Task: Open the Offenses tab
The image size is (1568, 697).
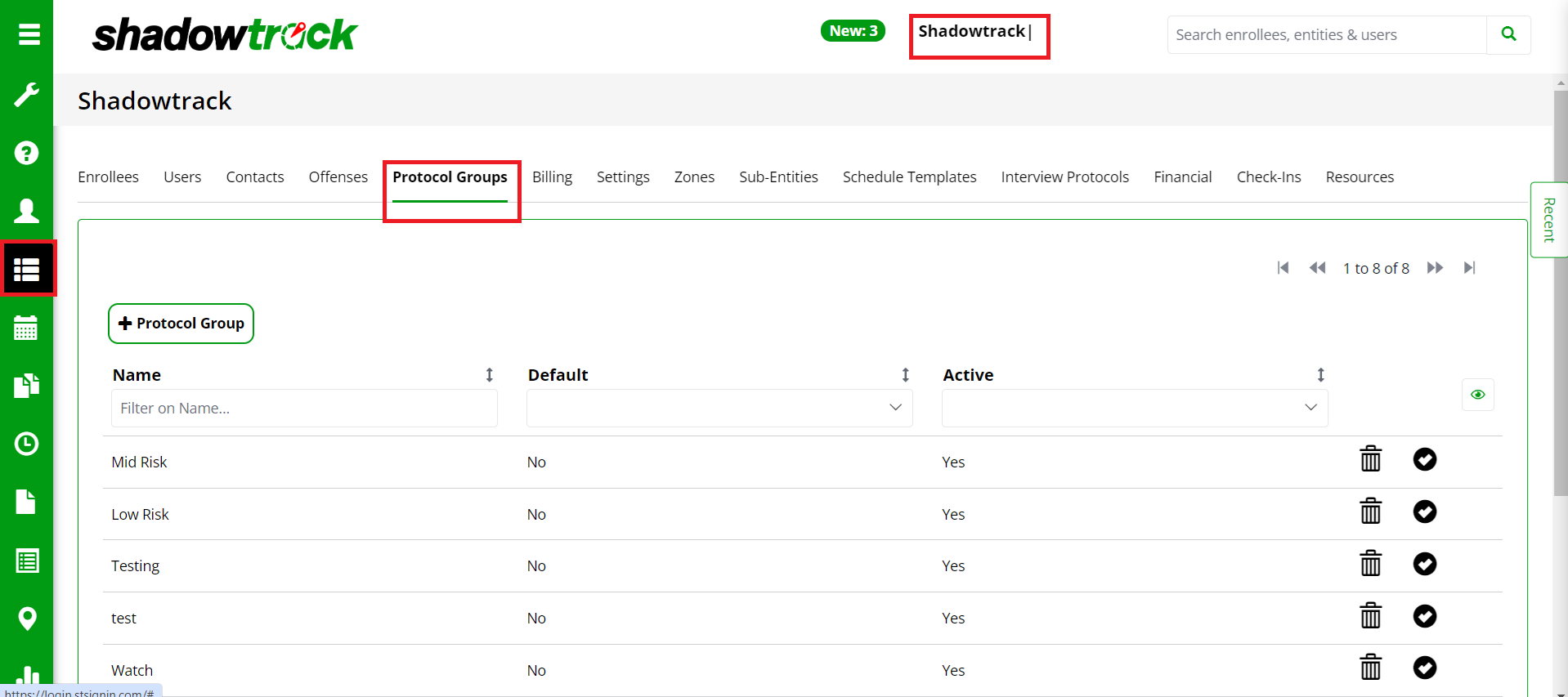Action: [338, 177]
